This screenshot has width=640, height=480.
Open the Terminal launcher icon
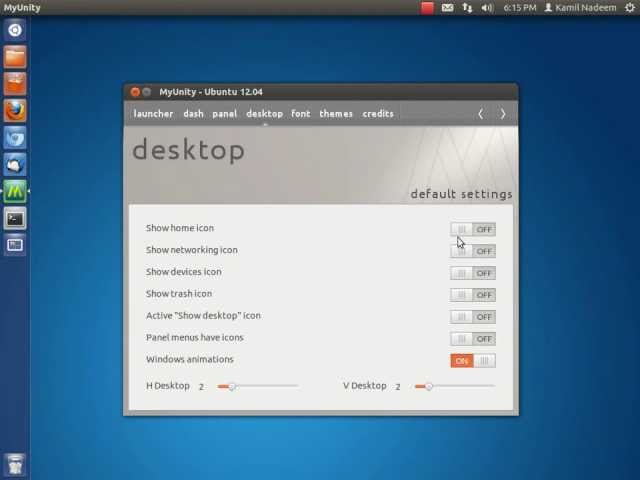click(x=15, y=218)
